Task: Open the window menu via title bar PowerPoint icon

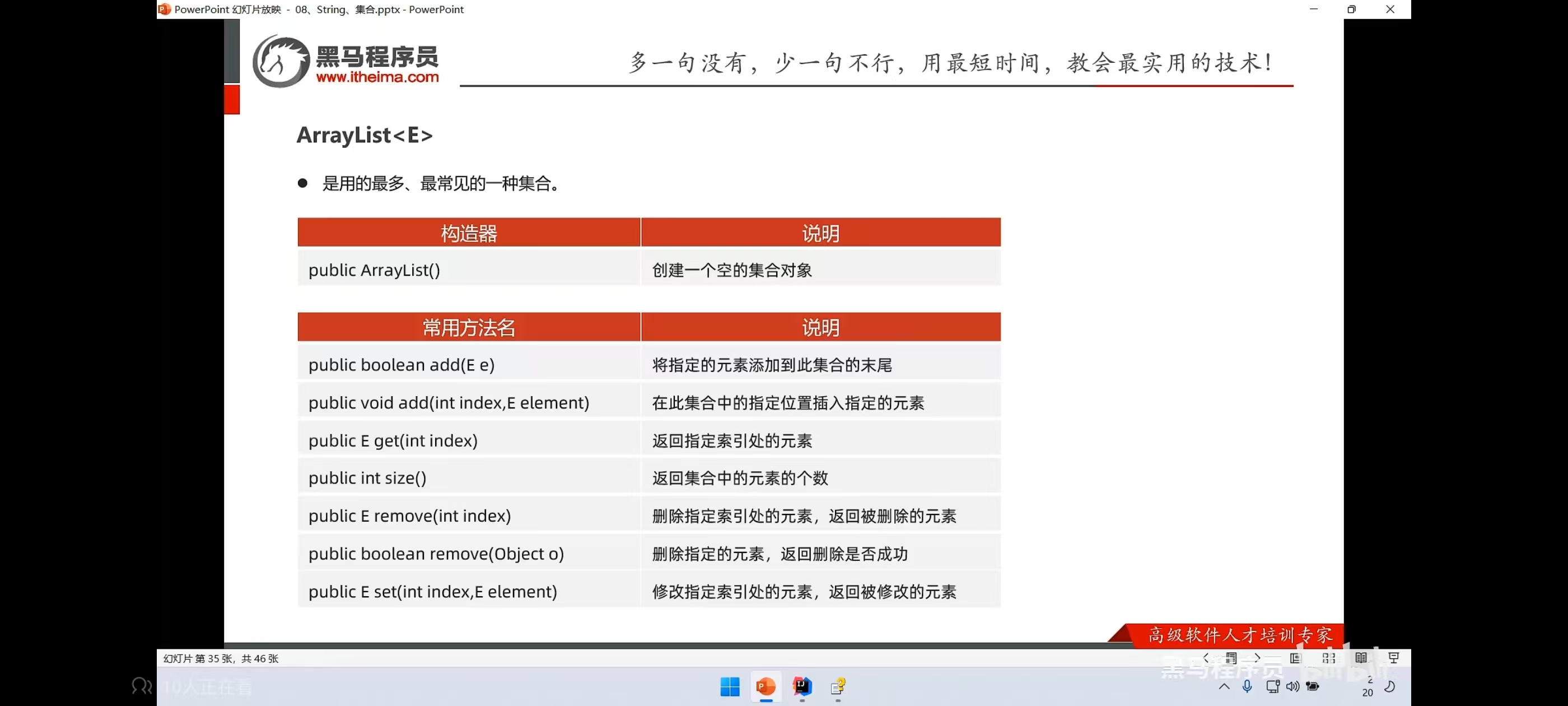Action: (163, 9)
